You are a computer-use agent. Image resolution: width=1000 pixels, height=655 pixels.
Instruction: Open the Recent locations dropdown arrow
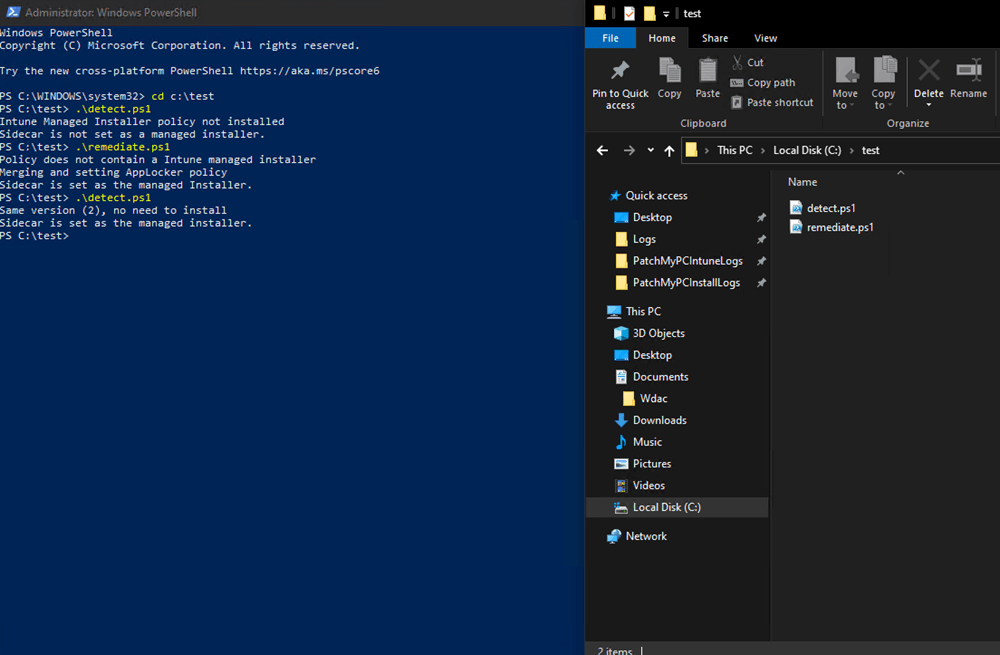click(x=651, y=151)
